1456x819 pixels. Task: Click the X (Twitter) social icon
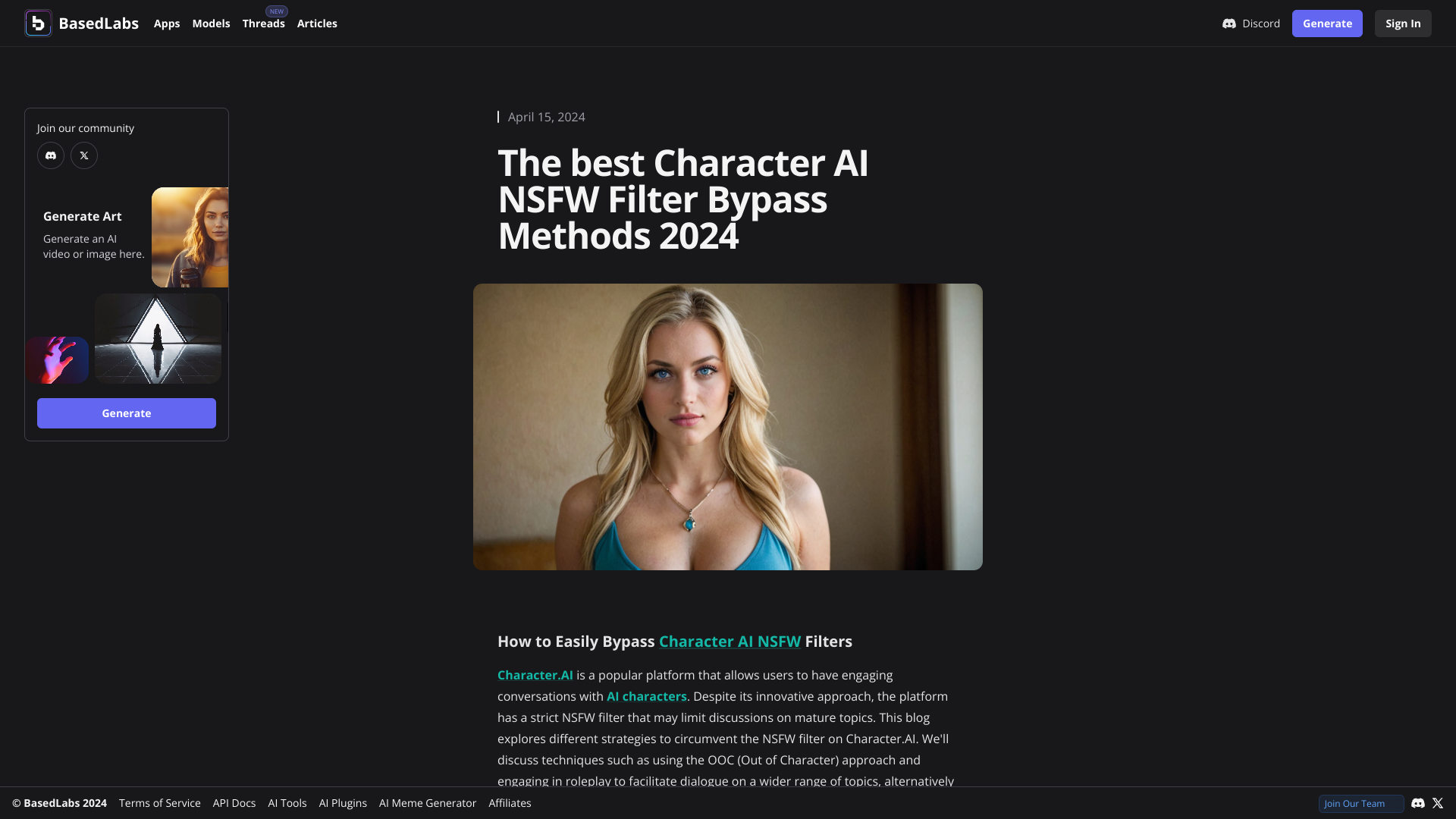coord(84,155)
